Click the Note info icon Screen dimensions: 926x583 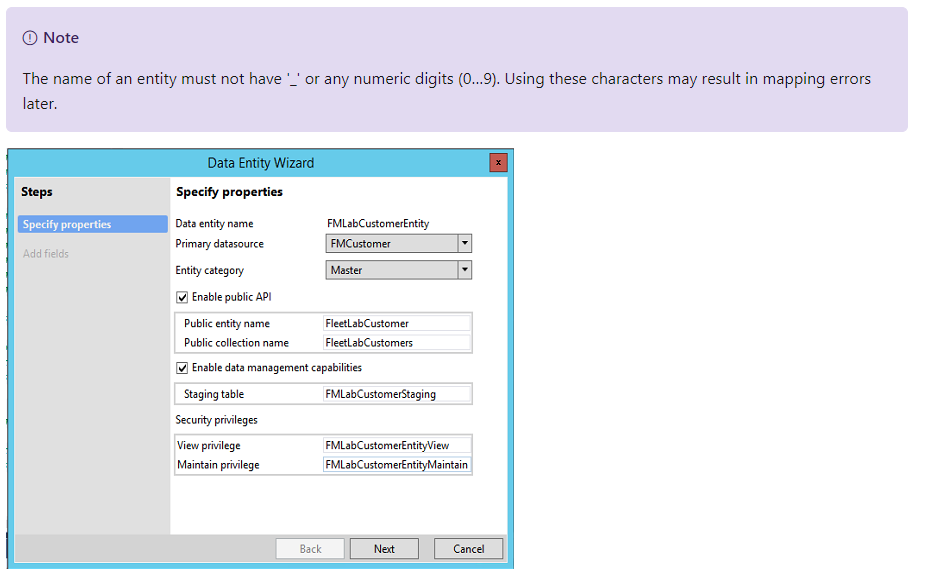[30, 38]
